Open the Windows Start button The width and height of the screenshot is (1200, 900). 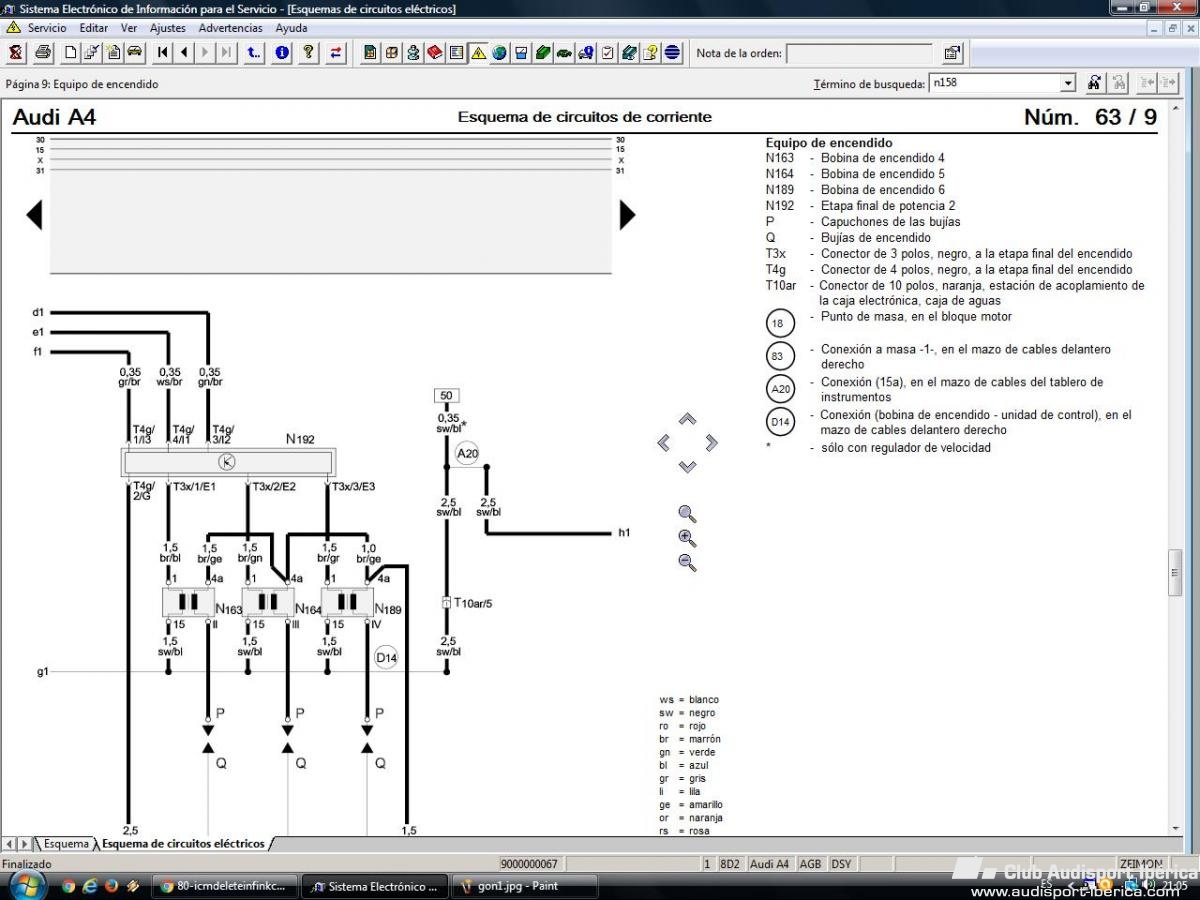coord(27,885)
